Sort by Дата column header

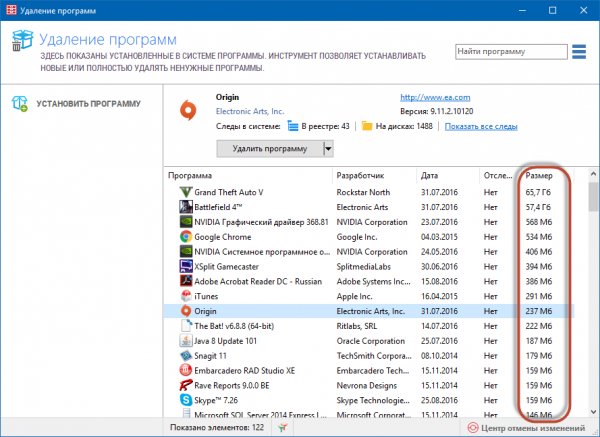429,176
